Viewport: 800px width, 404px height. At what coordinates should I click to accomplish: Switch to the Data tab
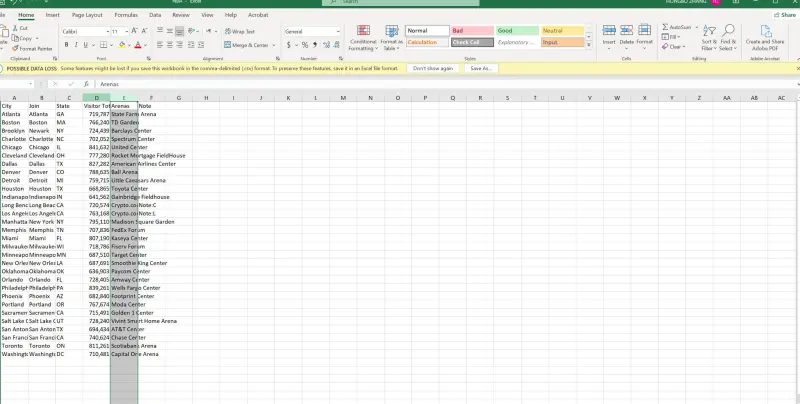[x=155, y=15]
